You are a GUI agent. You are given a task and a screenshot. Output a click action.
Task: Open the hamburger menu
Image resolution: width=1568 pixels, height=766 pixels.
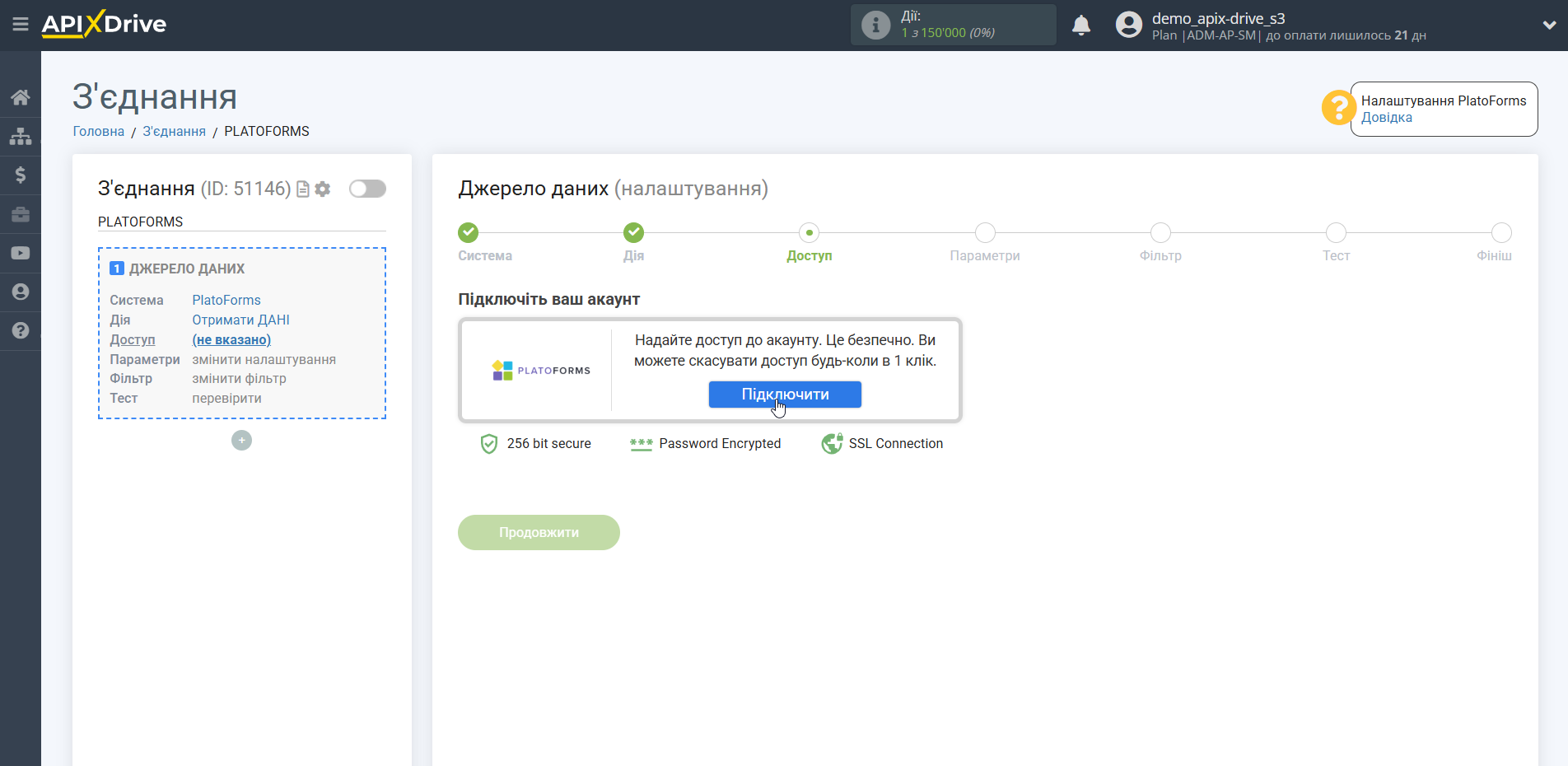click(x=21, y=25)
